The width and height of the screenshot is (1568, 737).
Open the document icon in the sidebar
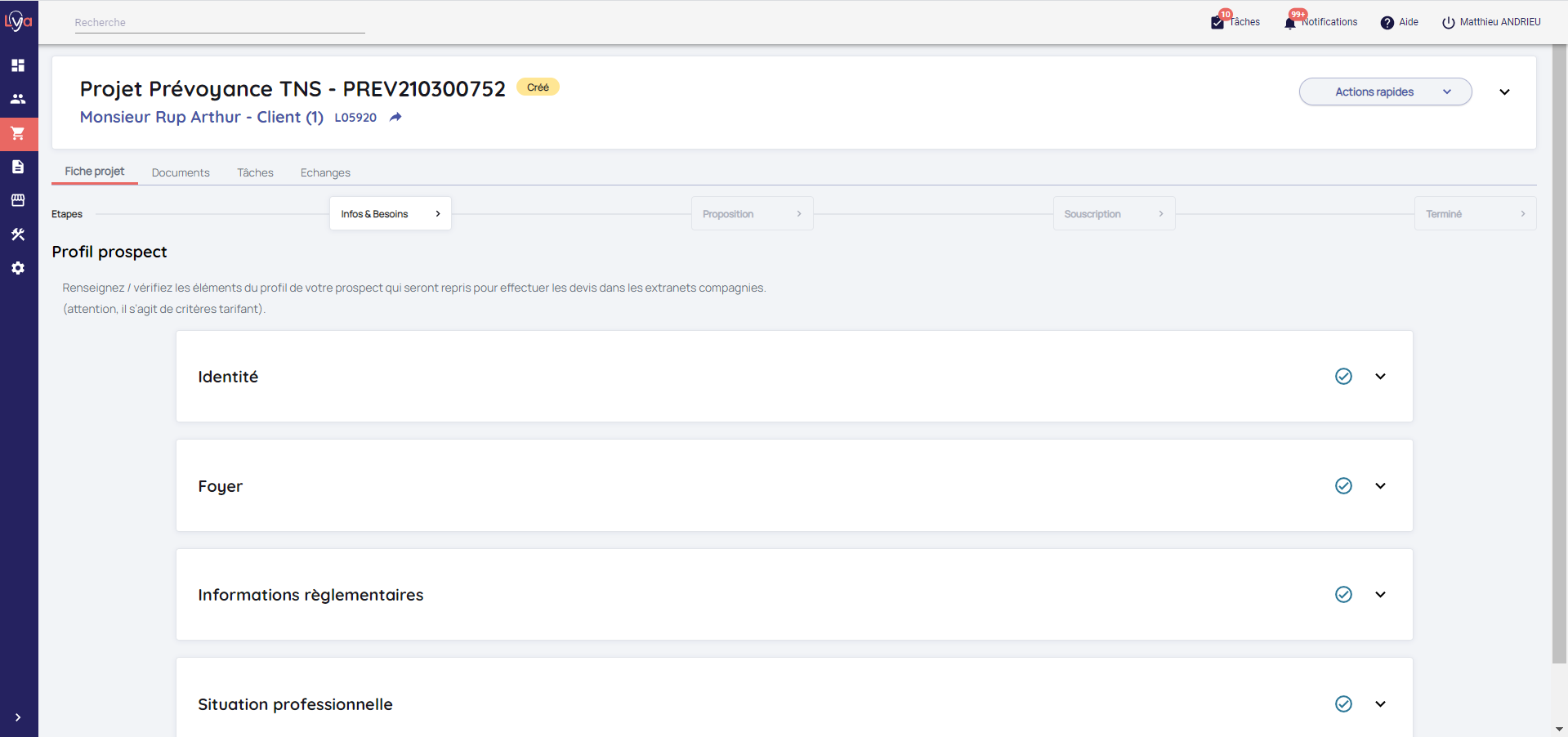click(x=18, y=167)
